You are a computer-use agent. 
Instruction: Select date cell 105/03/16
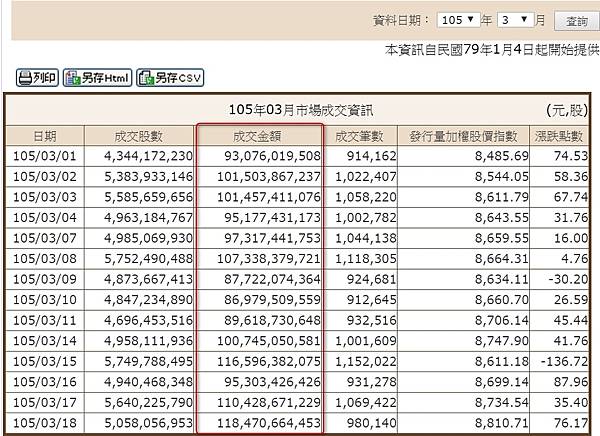pos(45,382)
